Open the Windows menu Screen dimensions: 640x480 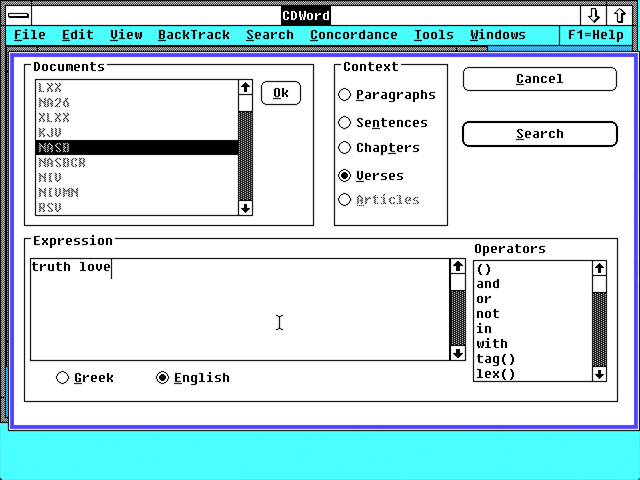pyautogui.click(x=498, y=35)
